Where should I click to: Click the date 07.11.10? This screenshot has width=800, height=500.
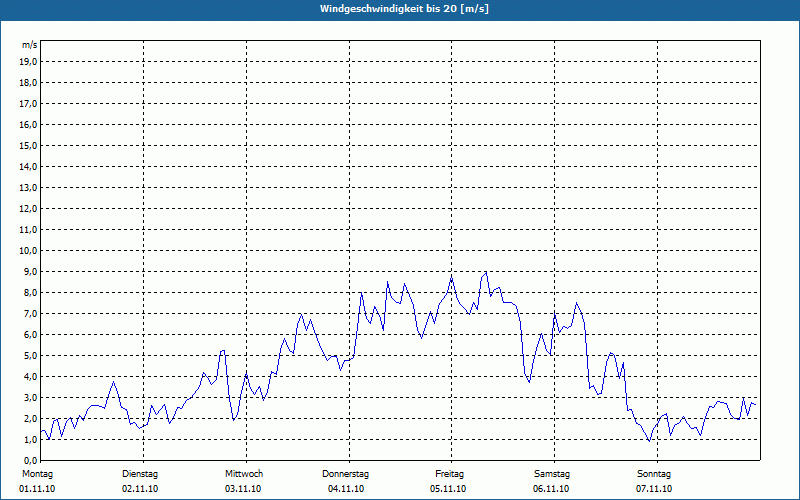[x=654, y=489]
